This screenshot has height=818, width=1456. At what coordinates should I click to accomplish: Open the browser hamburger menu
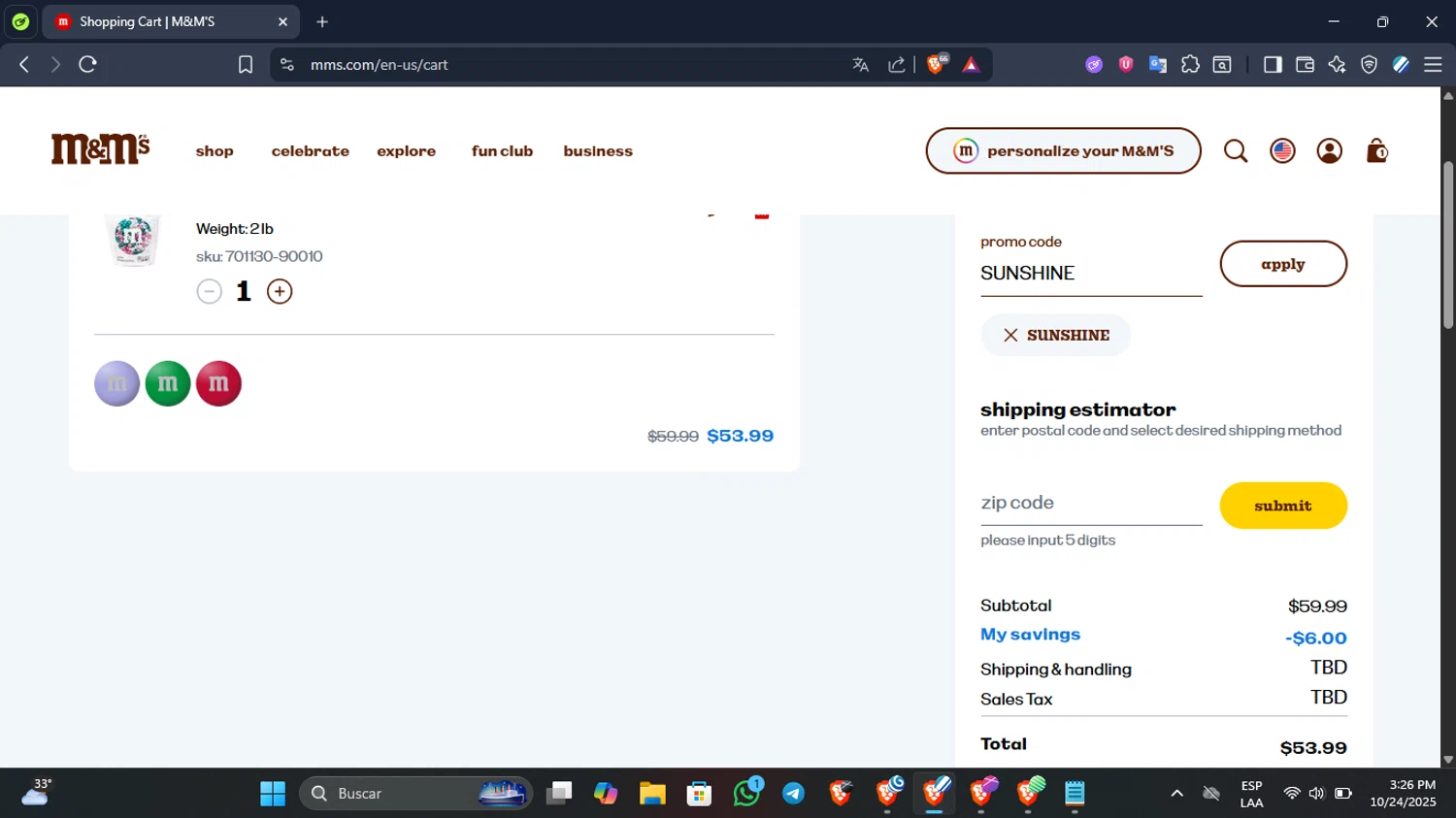1433,64
